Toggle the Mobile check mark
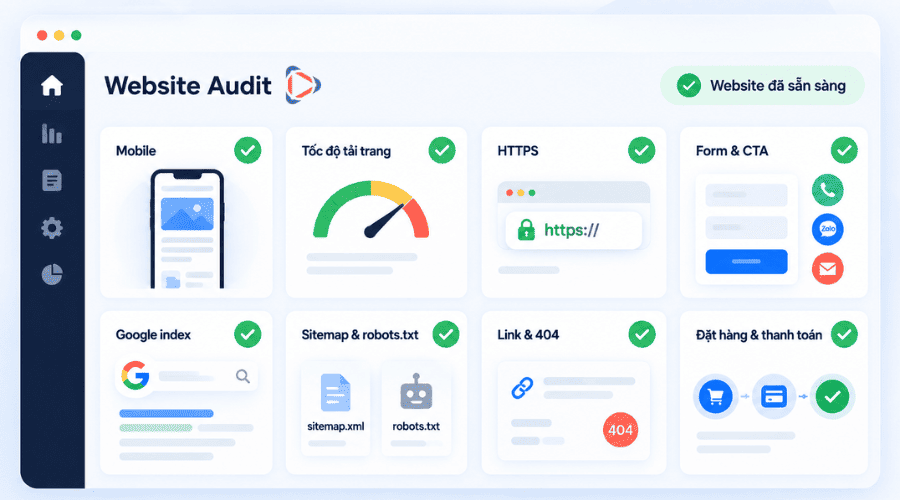 tap(247, 150)
